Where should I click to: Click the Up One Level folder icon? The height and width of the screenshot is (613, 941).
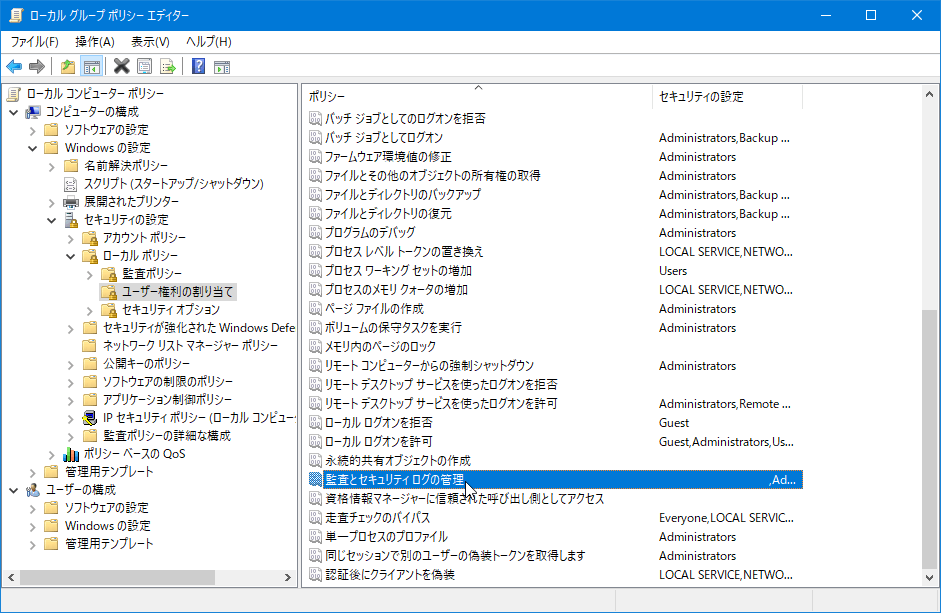pos(67,67)
